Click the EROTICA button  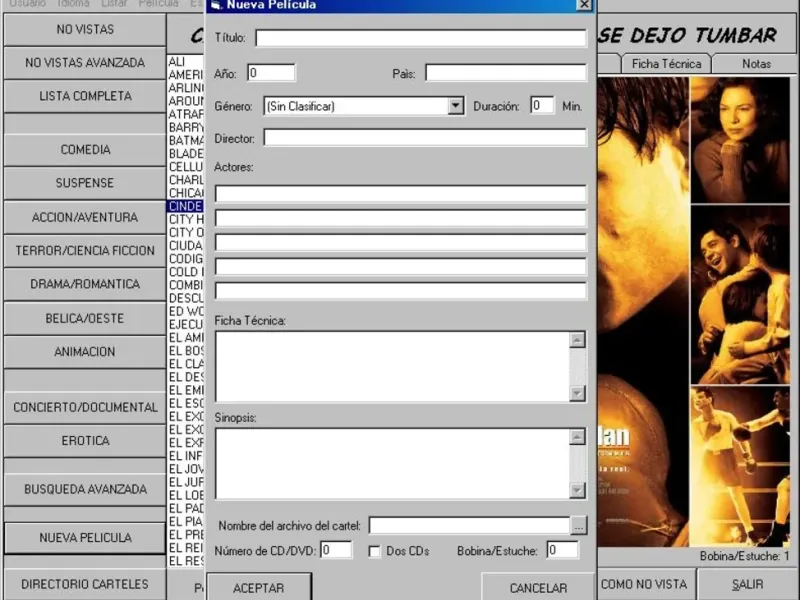click(85, 440)
